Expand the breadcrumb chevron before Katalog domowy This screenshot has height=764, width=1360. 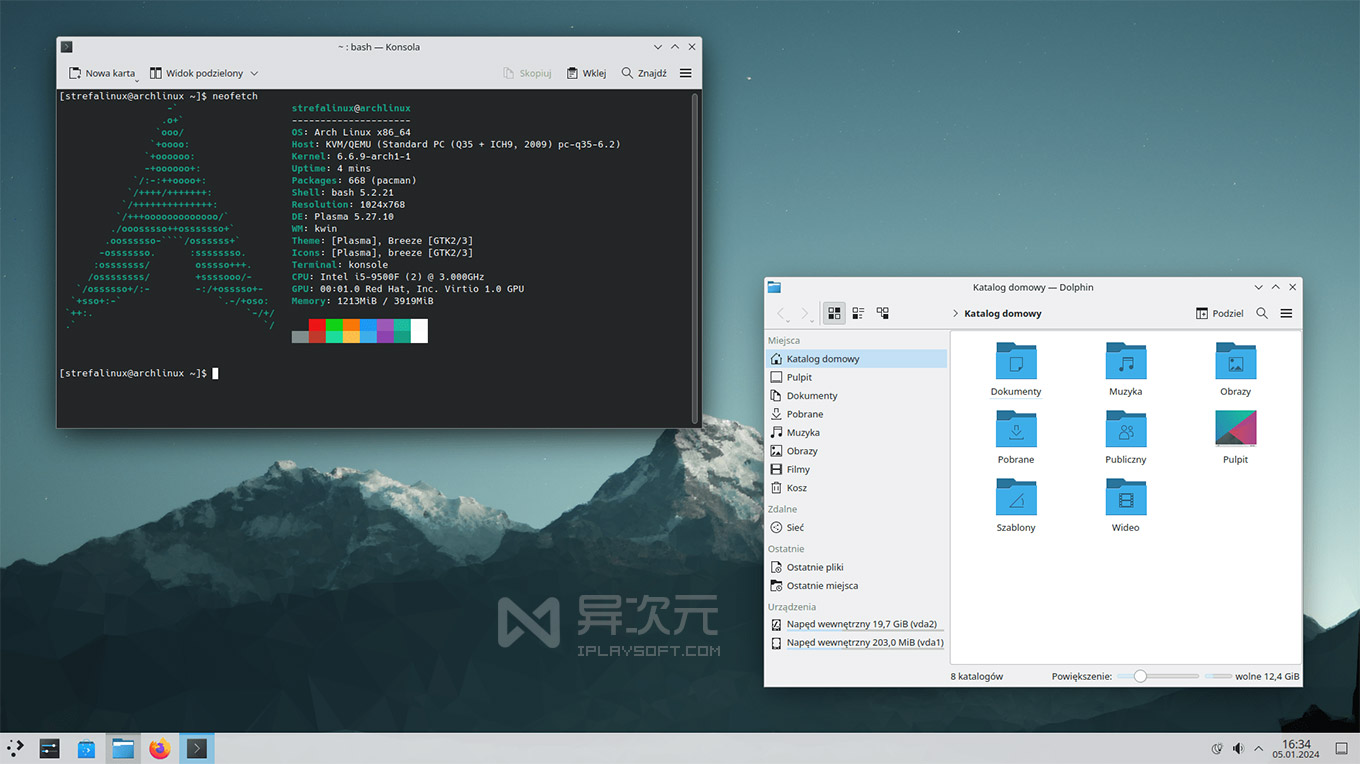pyautogui.click(x=955, y=312)
